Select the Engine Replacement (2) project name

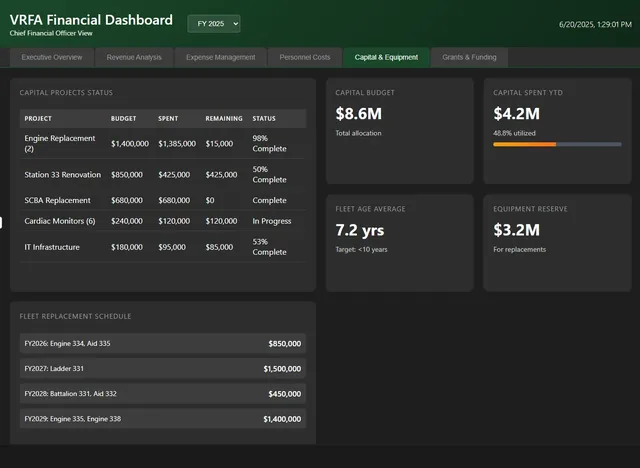point(60,144)
